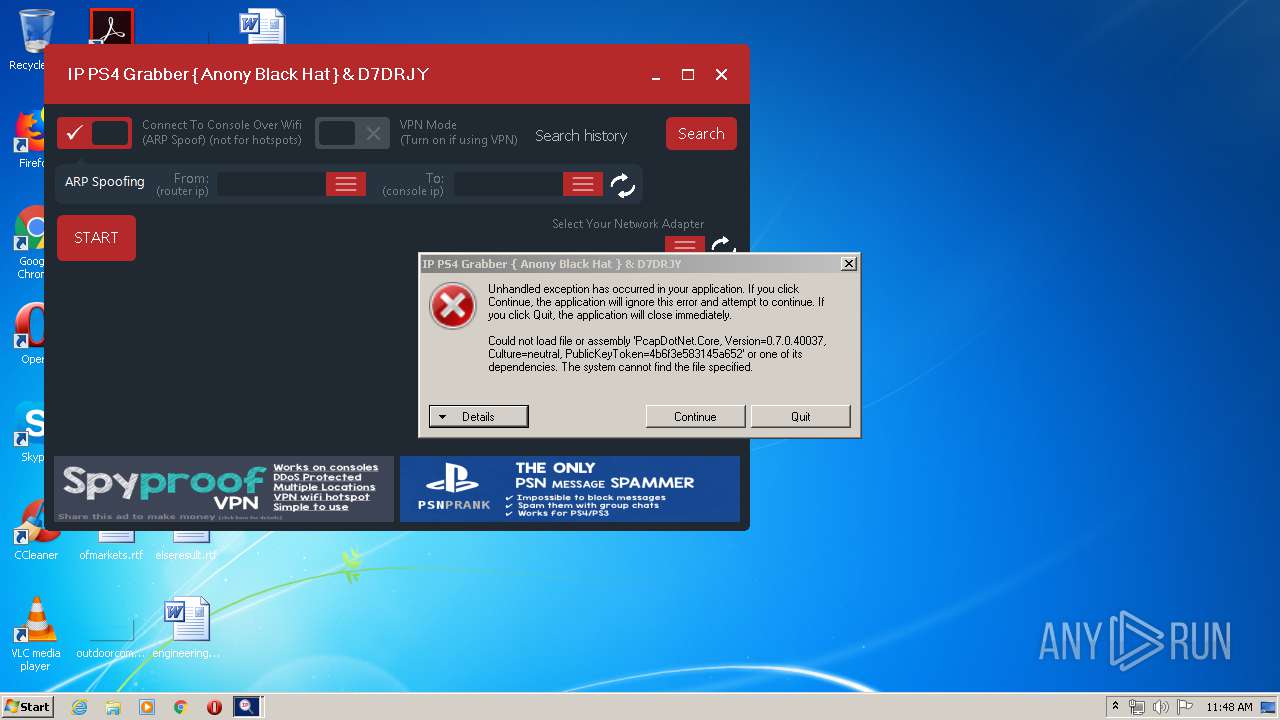
Task: Click Quit in the error dialog
Action: click(801, 416)
